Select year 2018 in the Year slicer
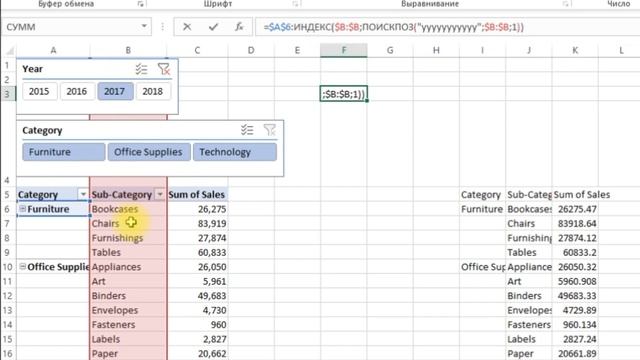The image size is (640, 360). 153,91
